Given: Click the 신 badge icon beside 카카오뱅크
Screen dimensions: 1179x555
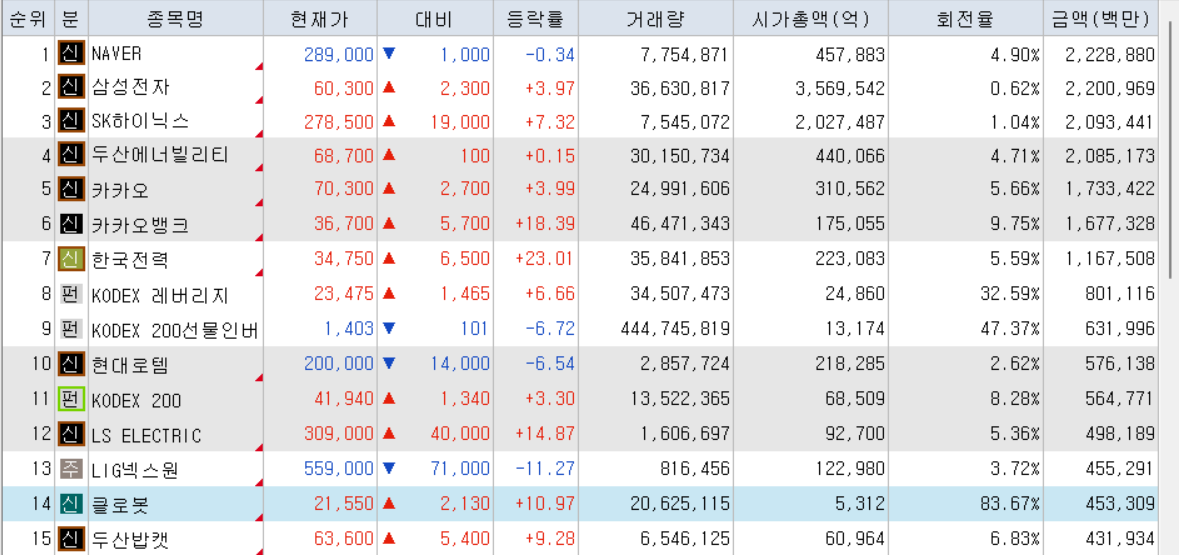Looking at the screenshot, I should tap(71, 224).
